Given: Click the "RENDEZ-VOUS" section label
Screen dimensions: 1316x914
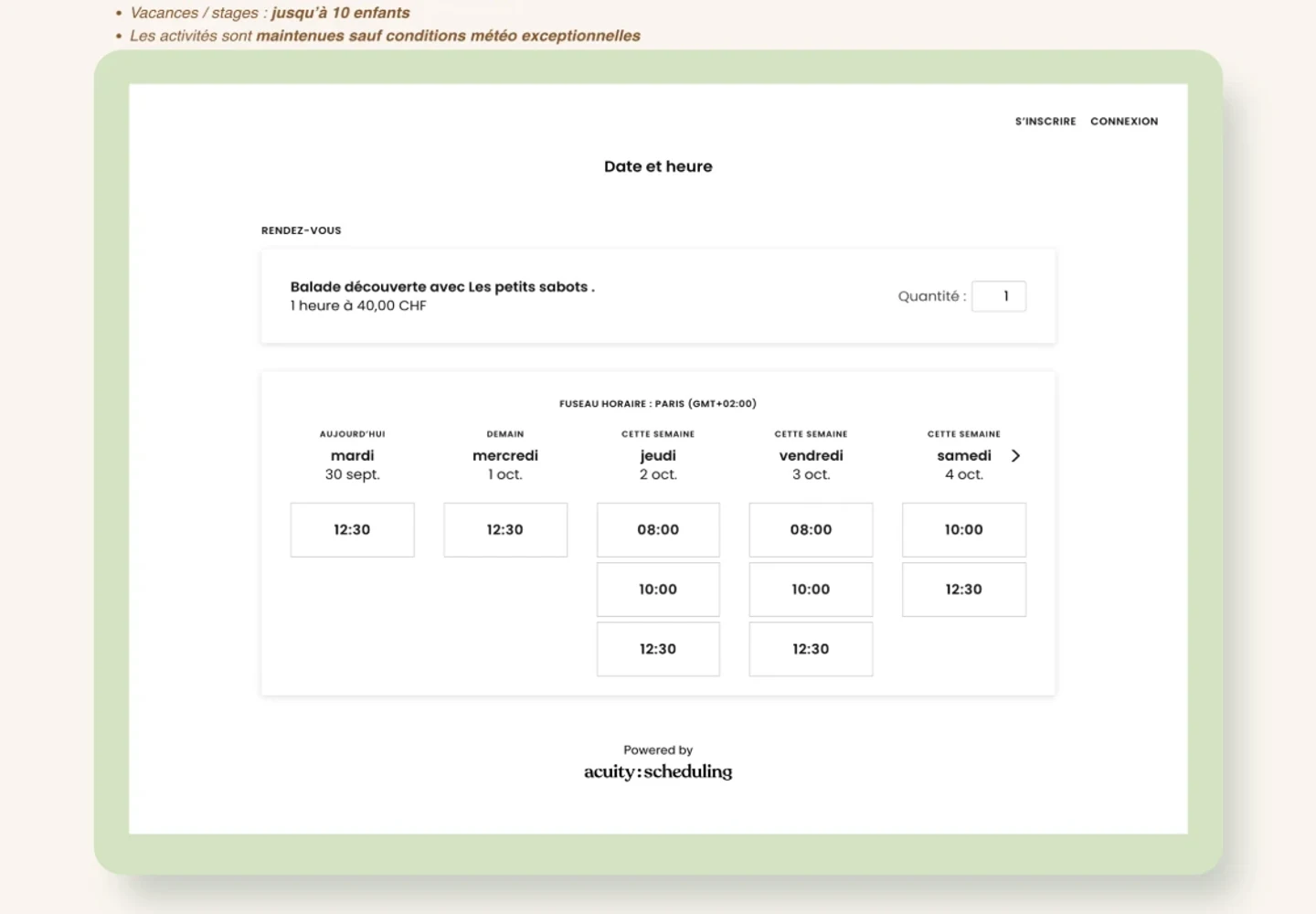Looking at the screenshot, I should [302, 230].
